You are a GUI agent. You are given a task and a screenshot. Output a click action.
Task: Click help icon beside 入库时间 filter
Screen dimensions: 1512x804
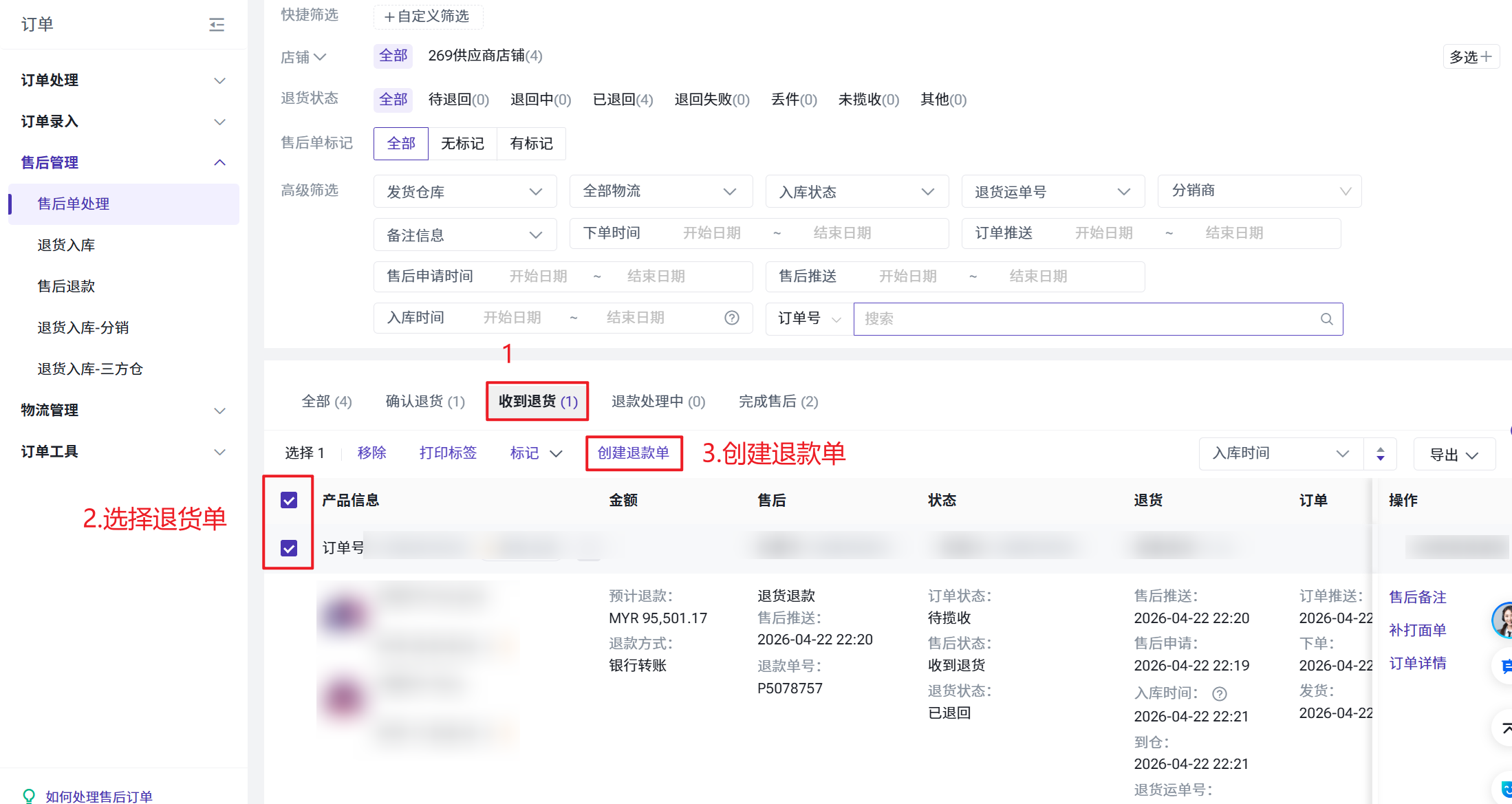coord(732,318)
